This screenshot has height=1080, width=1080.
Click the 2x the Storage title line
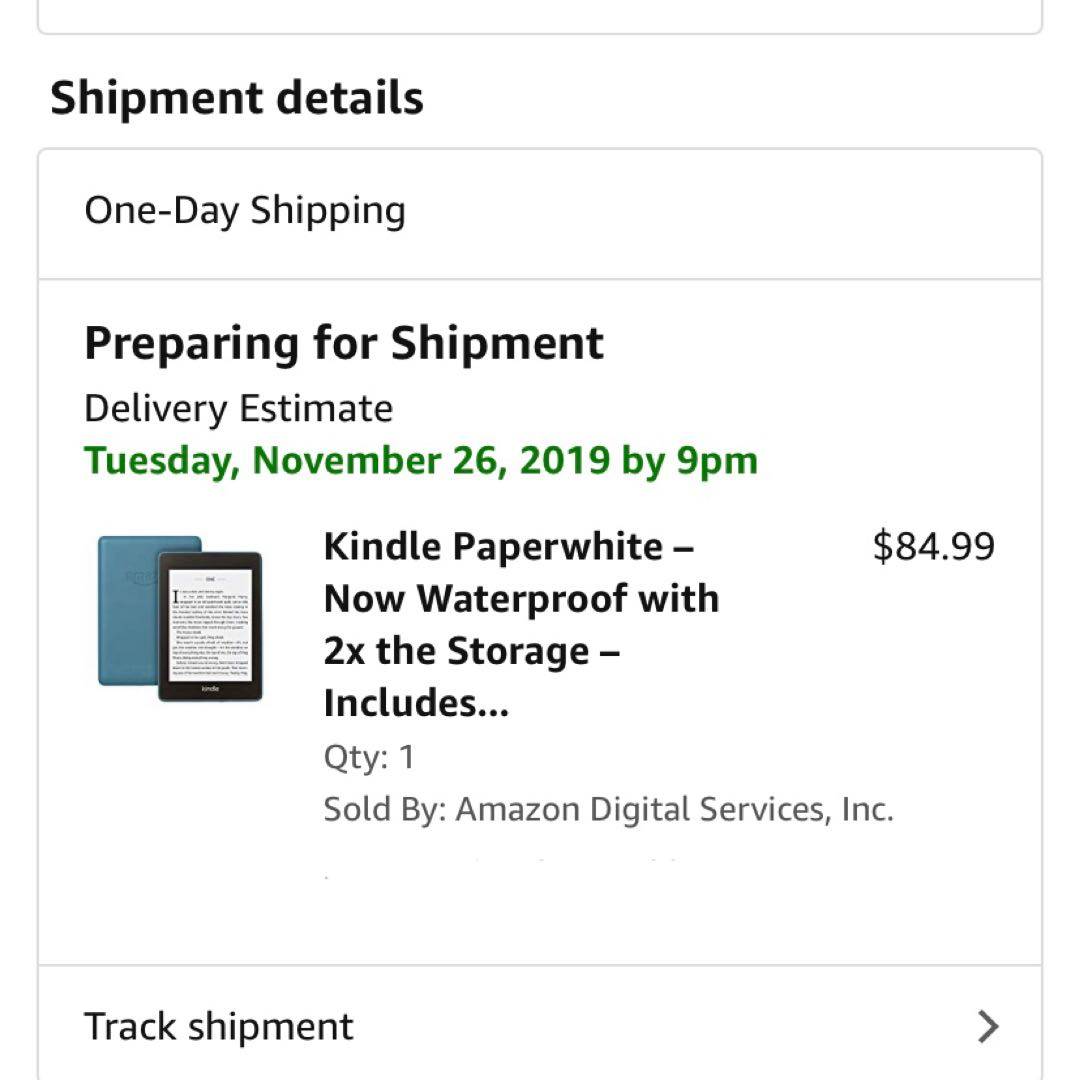click(x=472, y=652)
